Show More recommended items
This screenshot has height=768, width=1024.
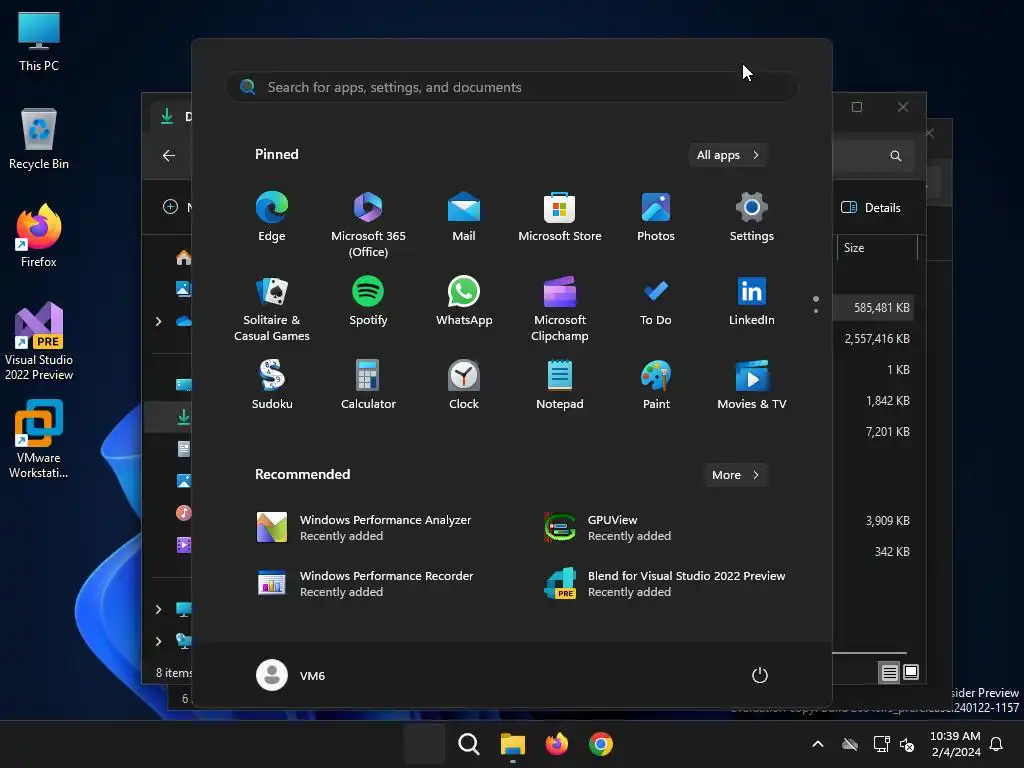tap(736, 475)
